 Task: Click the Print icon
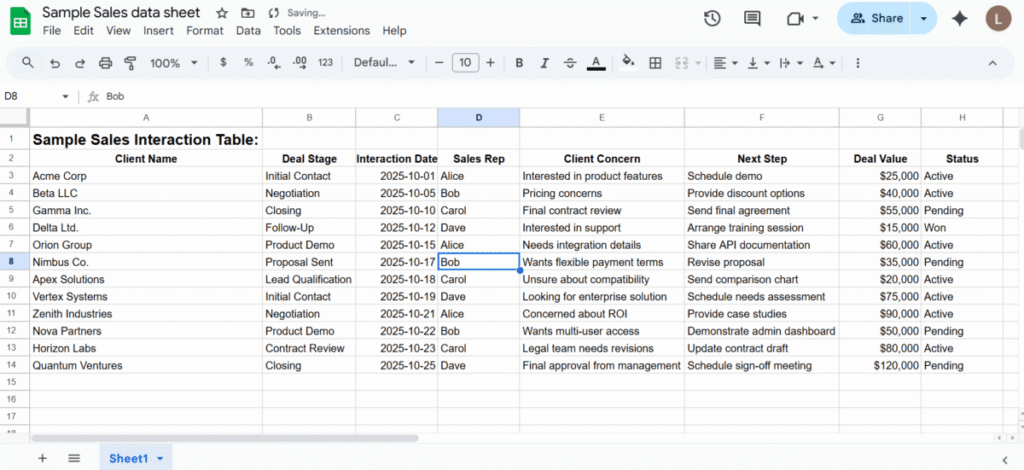105,63
